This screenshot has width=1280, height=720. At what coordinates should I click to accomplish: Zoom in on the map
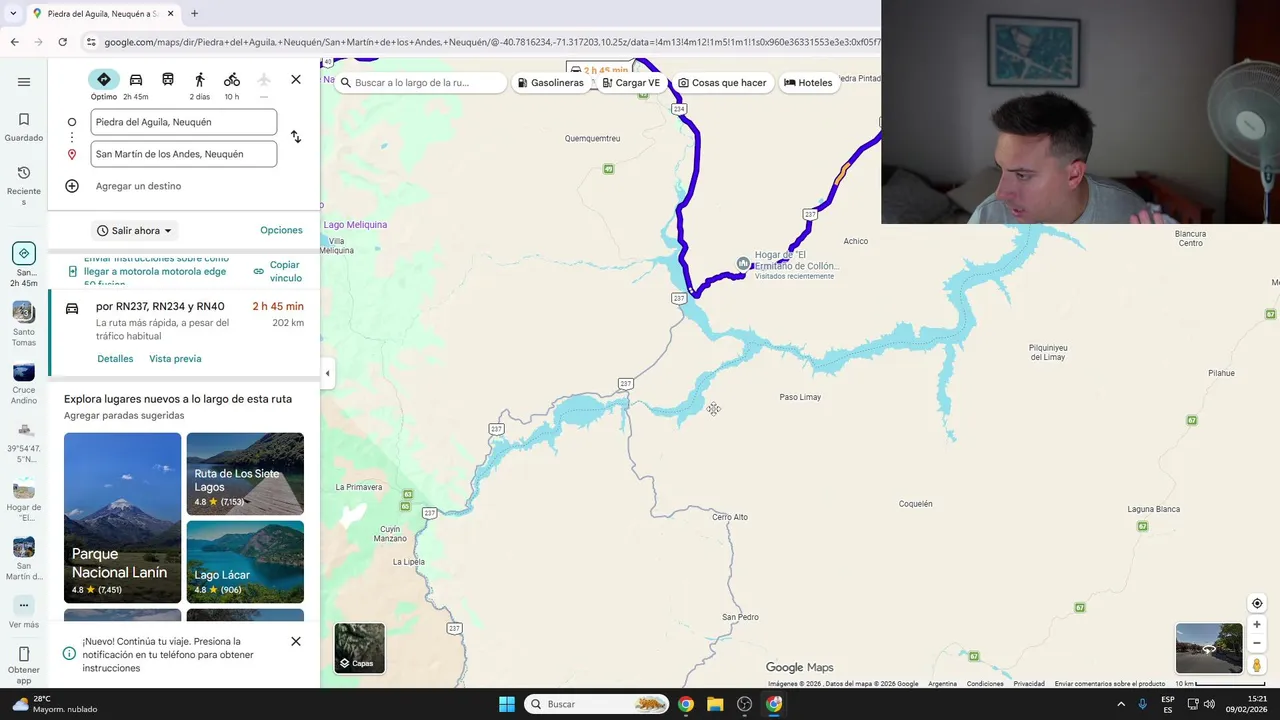[x=1257, y=624]
